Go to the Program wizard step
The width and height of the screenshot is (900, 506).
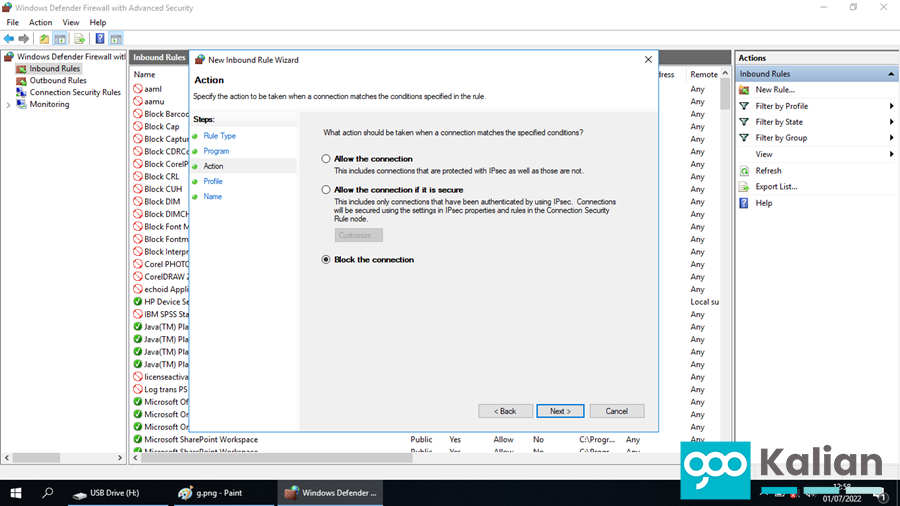pyautogui.click(x=216, y=151)
